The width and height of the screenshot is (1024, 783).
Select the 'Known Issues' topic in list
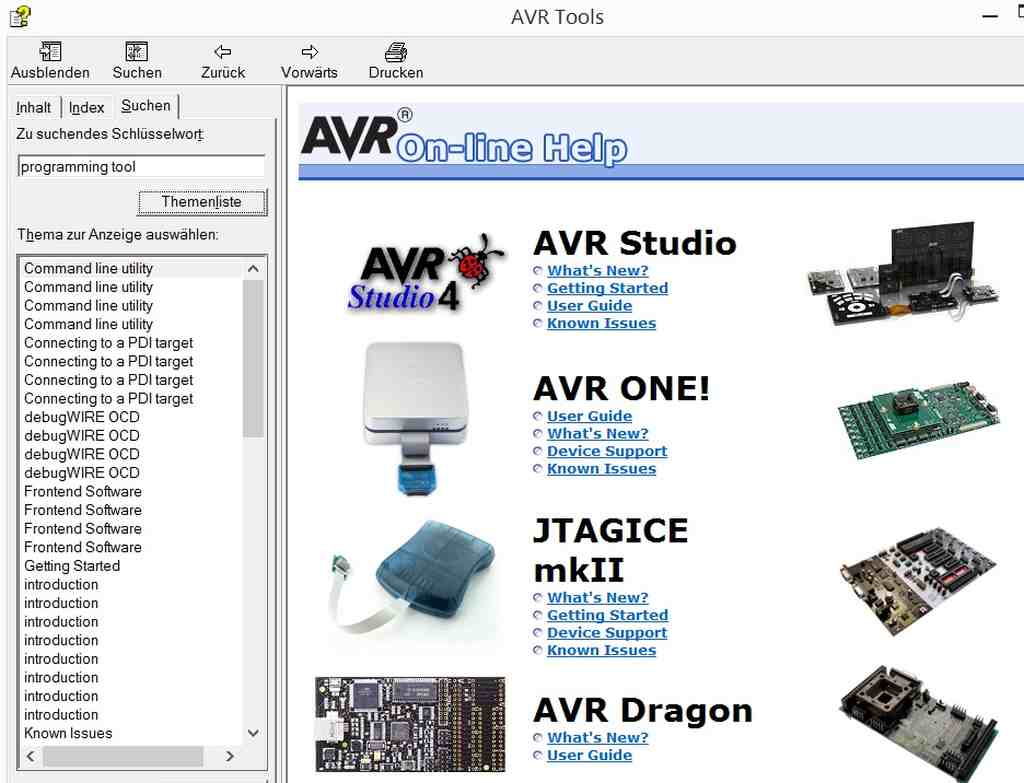[68, 733]
